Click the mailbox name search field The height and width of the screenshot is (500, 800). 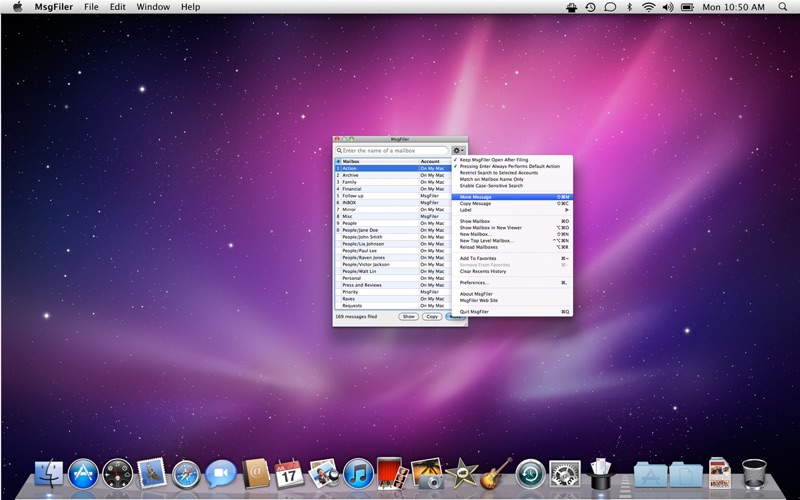391,151
